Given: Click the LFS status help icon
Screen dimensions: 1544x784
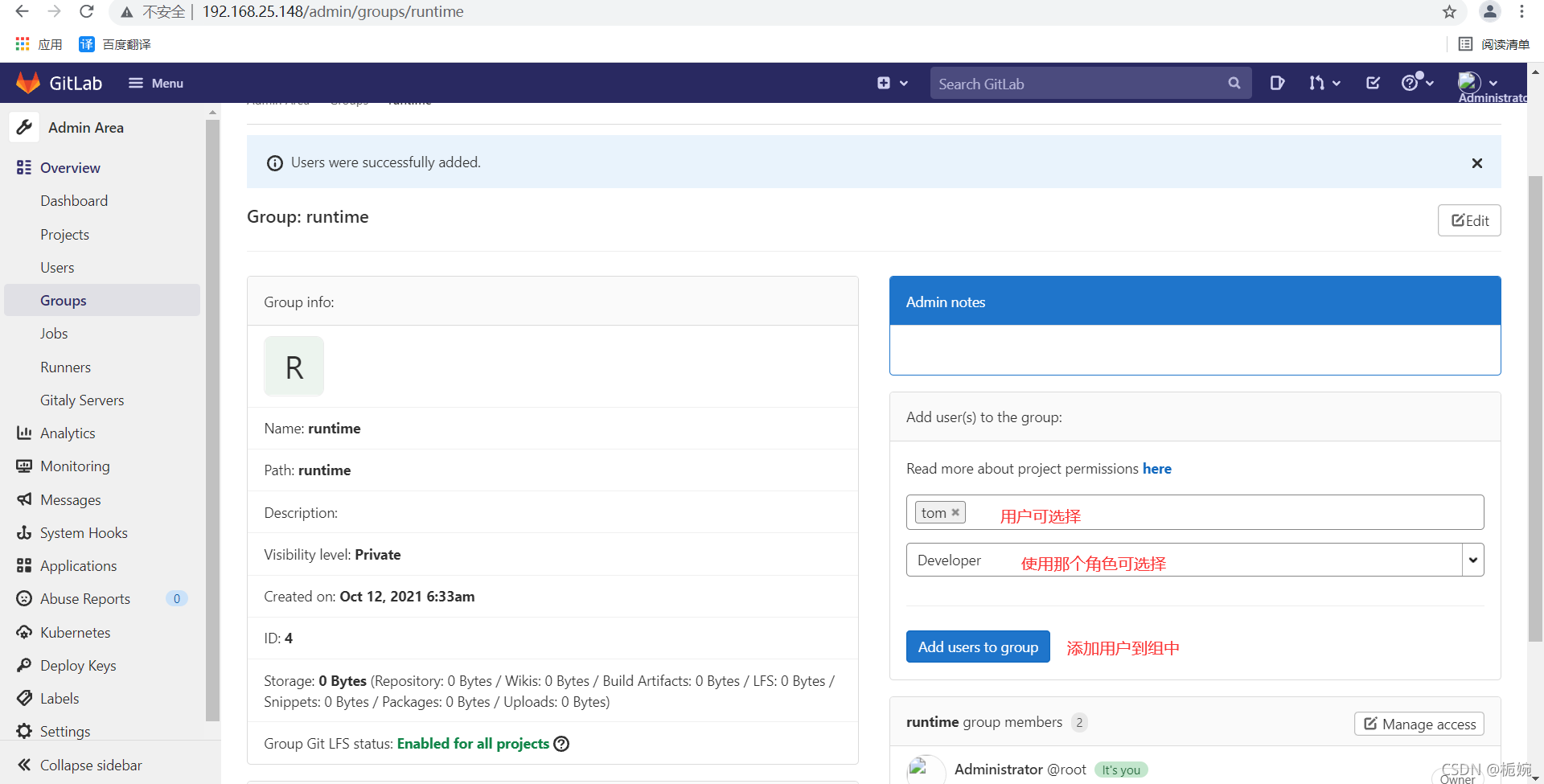Looking at the screenshot, I should [x=561, y=744].
